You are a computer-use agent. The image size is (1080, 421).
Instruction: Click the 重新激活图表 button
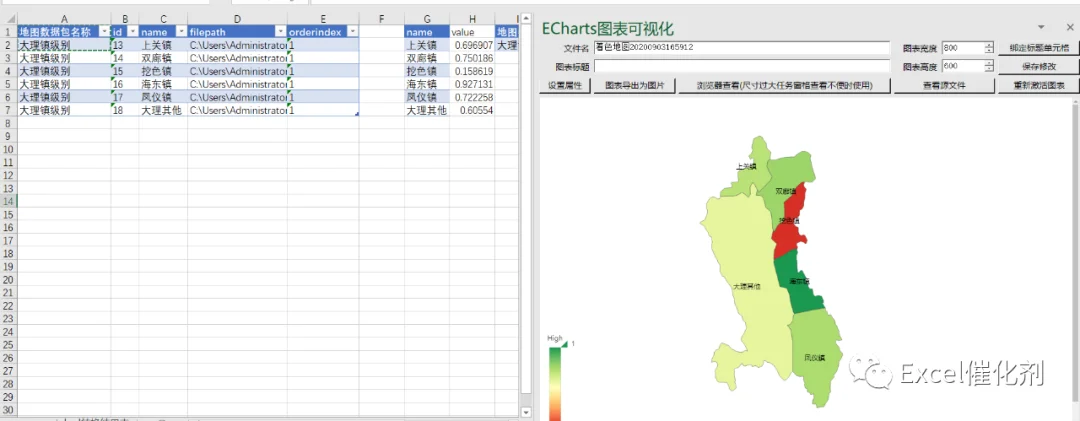(1039, 85)
